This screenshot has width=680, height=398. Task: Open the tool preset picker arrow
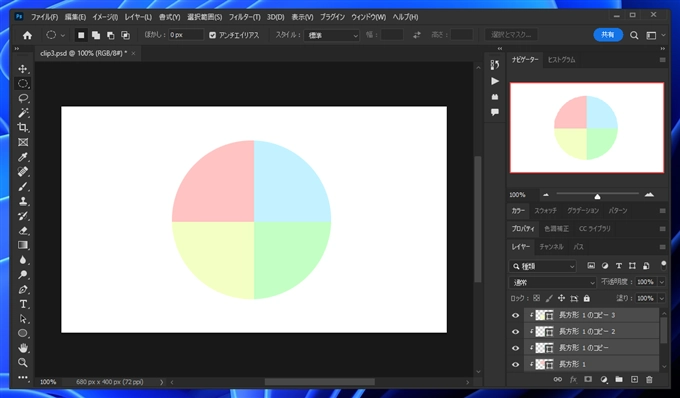tap(63, 35)
